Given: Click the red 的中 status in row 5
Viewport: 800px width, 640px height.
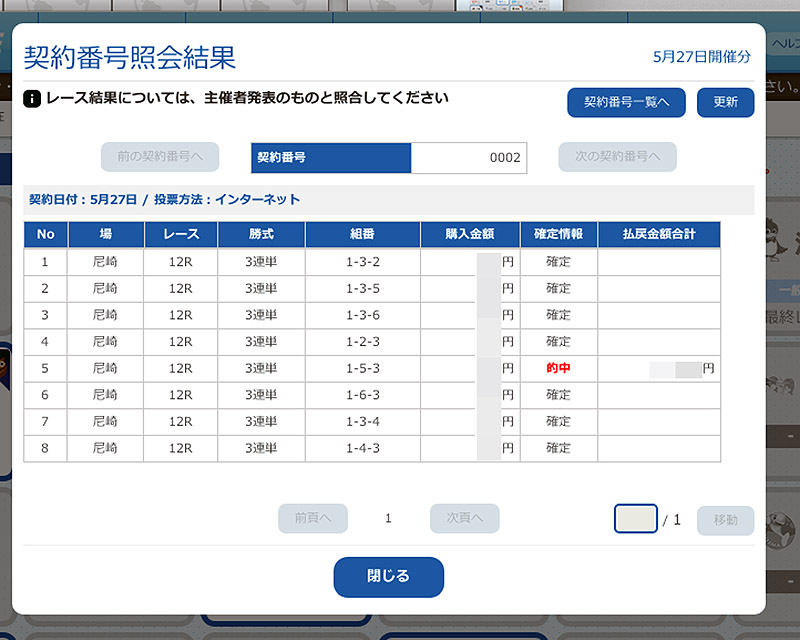Looking at the screenshot, I should click(558, 368).
